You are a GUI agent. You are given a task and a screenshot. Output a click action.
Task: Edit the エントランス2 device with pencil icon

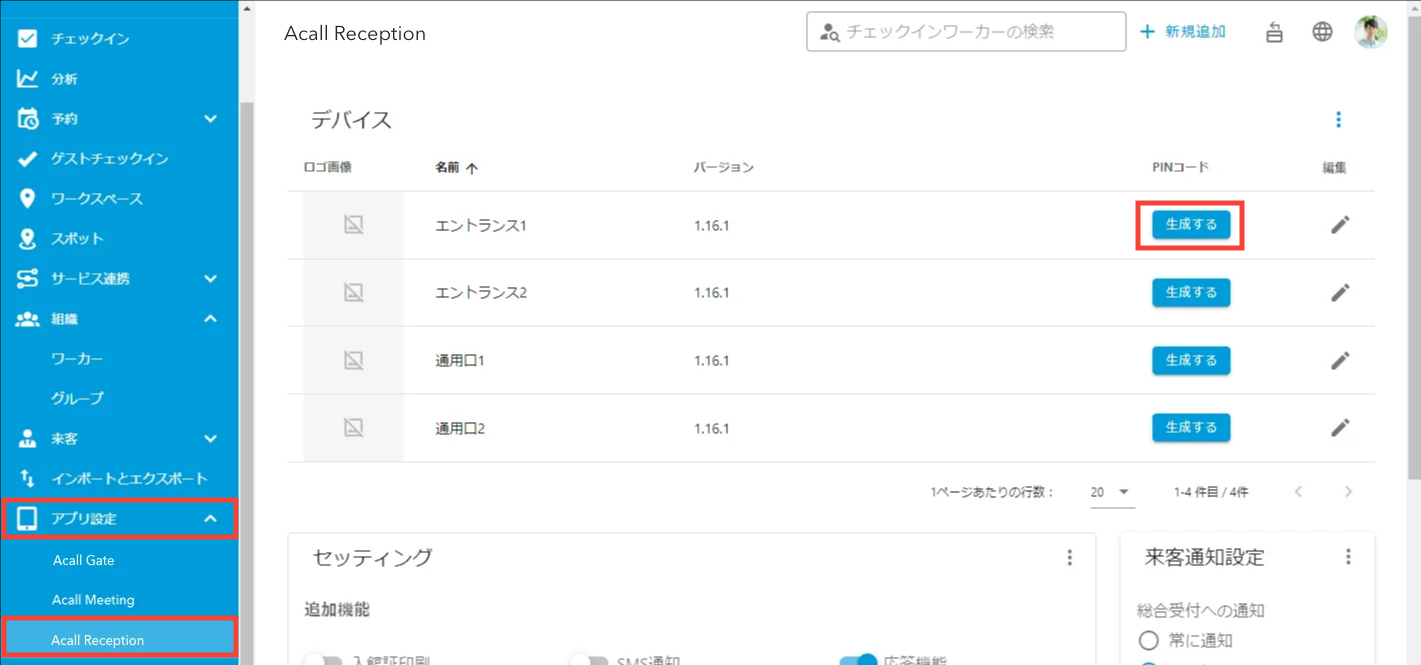[1340, 293]
